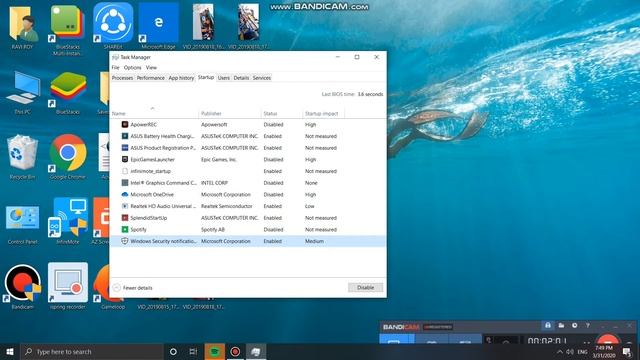
Task: Open Bandicam folder icon in header
Action: tap(561, 325)
